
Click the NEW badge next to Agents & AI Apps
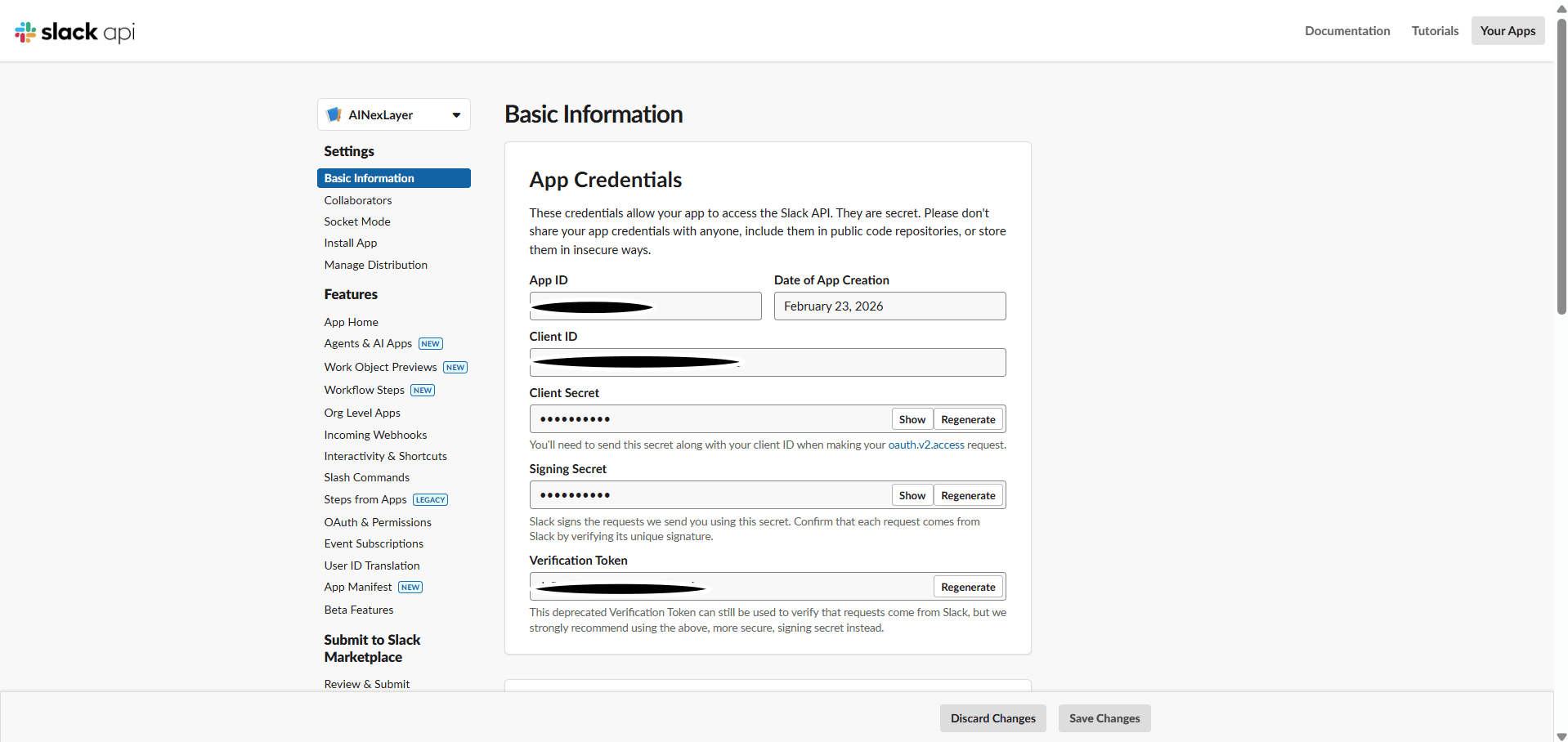click(x=430, y=343)
